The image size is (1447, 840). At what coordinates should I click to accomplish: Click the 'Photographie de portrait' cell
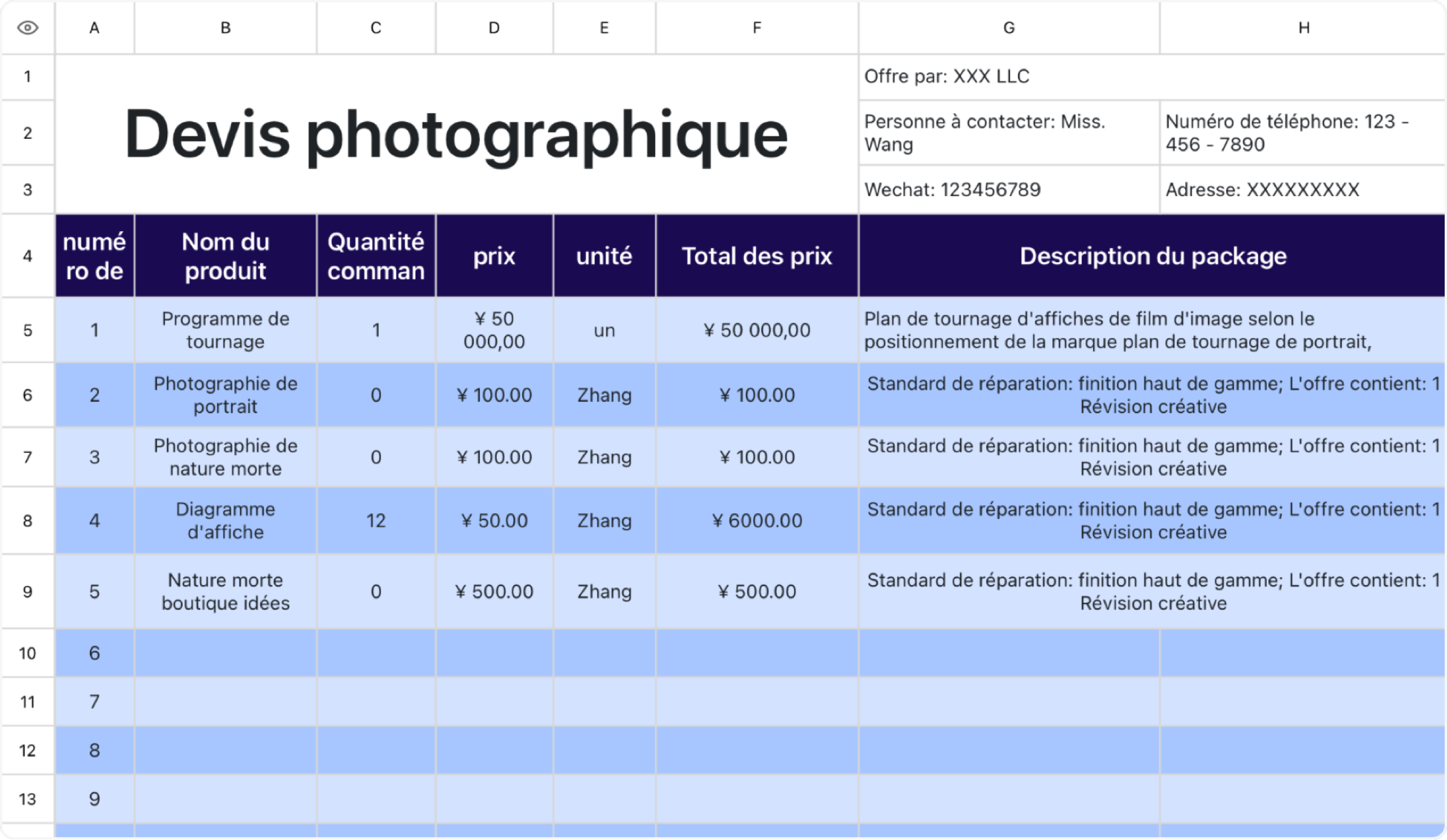point(226,395)
